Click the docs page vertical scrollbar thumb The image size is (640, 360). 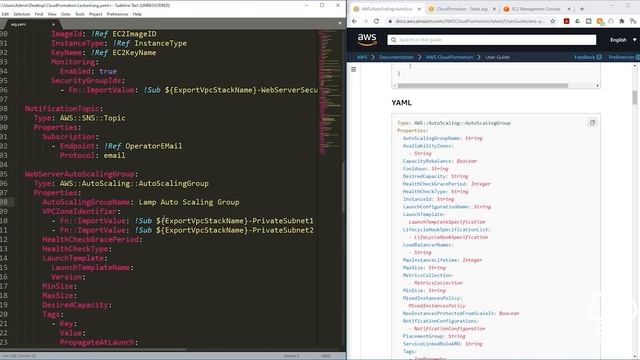pyautogui.click(x=635, y=98)
